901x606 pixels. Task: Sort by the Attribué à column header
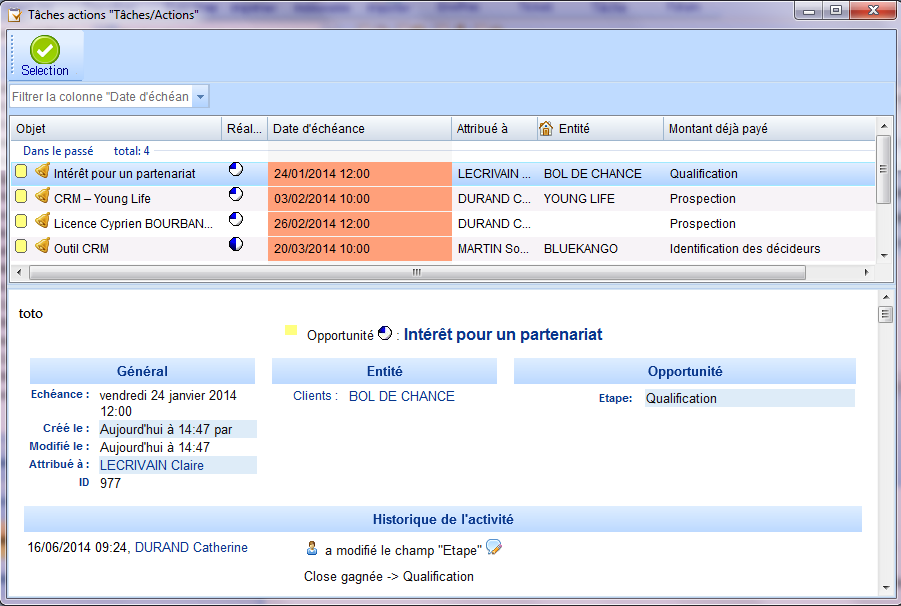(494, 129)
